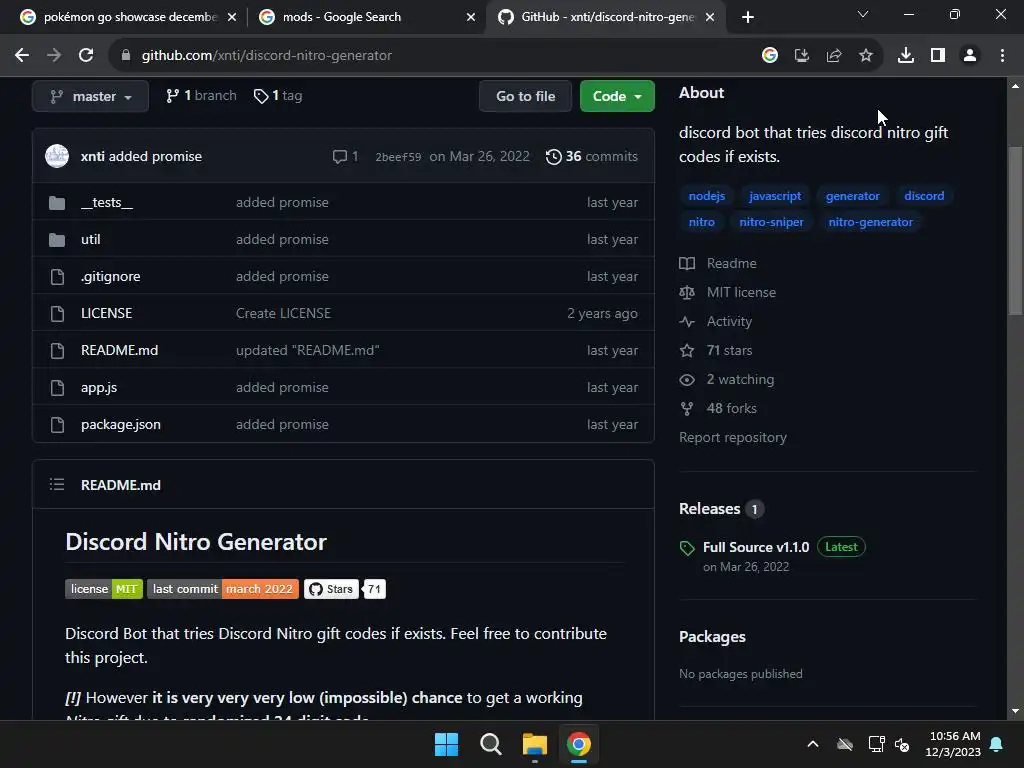1024x768 pixels.
Task: Click the GitHub Stars badge
Action: [331, 589]
